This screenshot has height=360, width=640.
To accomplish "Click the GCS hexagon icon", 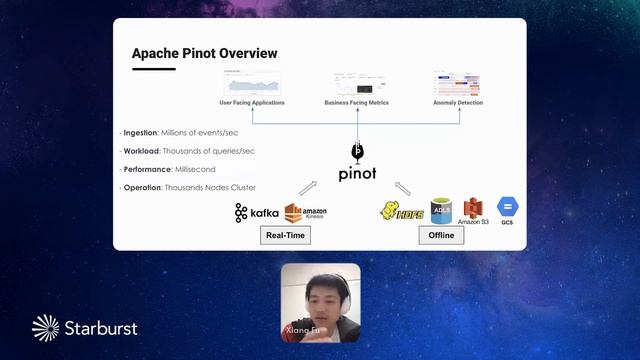I will [507, 207].
